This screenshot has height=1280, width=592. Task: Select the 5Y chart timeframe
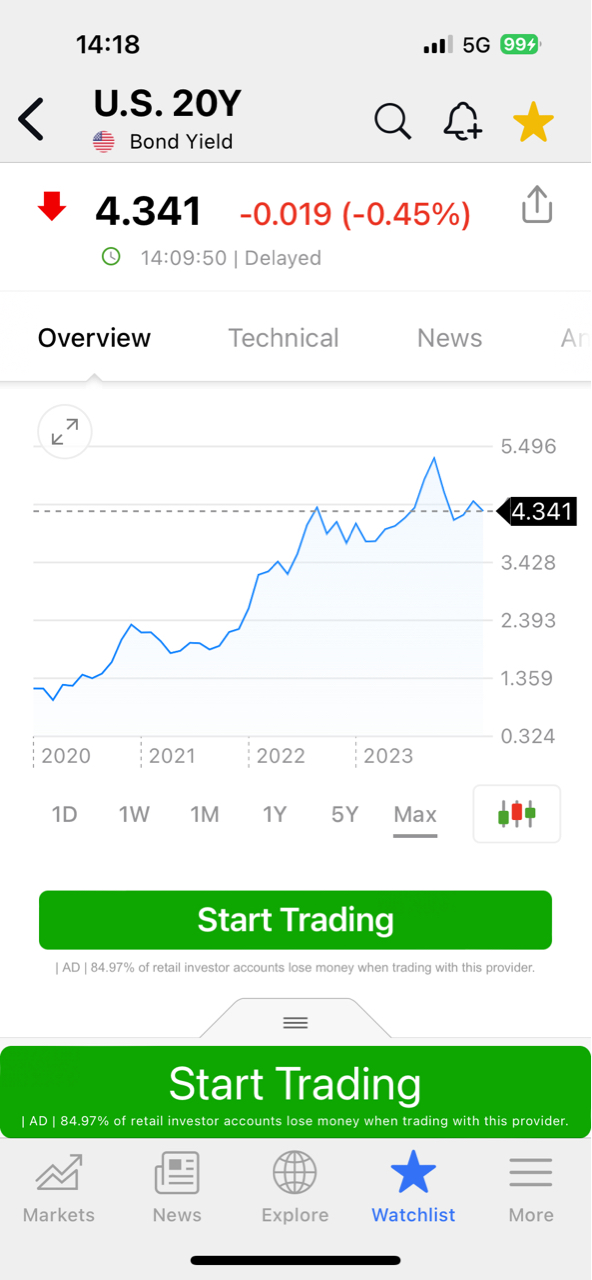tap(344, 814)
